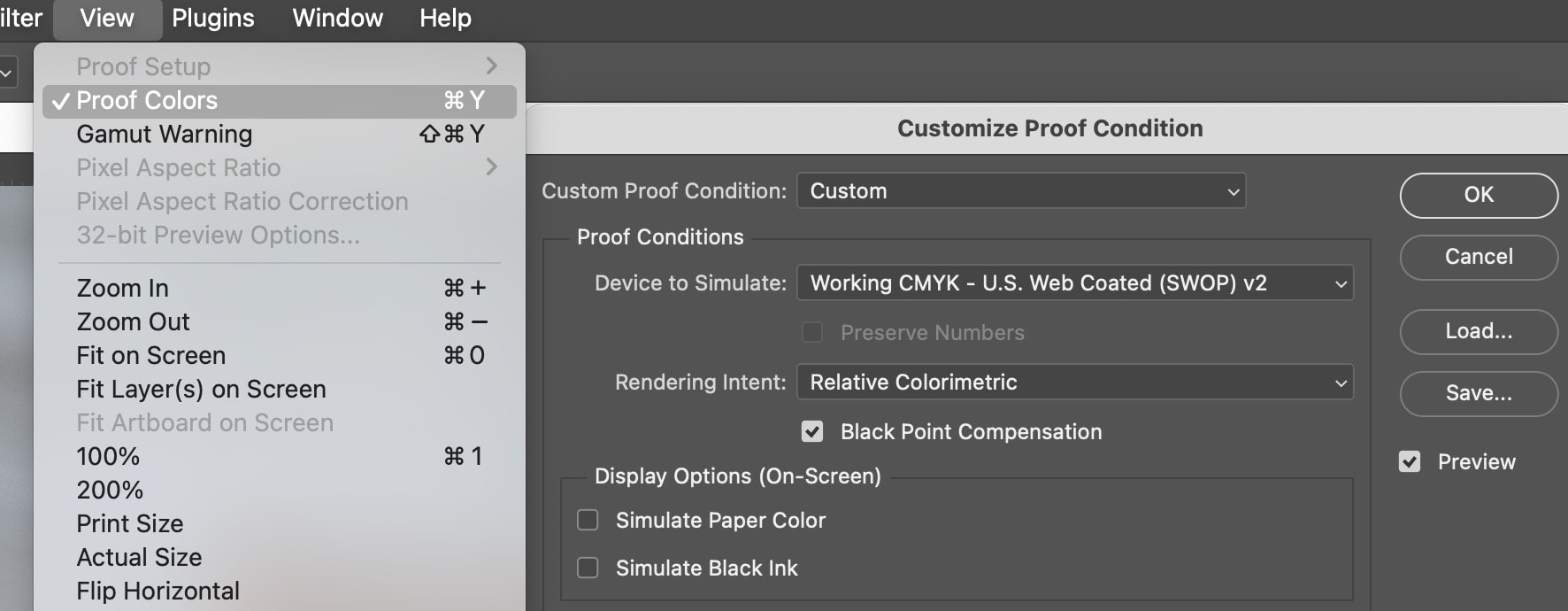1568x611 pixels.
Task: Open the Plugins menu
Action: coord(213,19)
